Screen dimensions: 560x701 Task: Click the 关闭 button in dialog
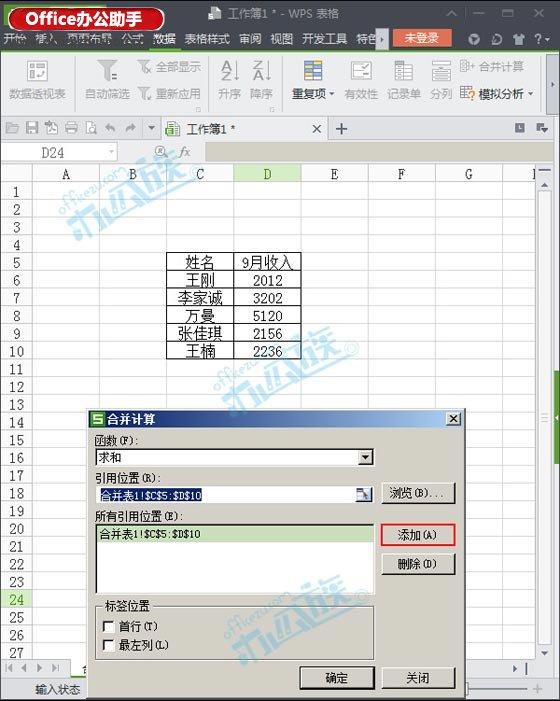418,678
